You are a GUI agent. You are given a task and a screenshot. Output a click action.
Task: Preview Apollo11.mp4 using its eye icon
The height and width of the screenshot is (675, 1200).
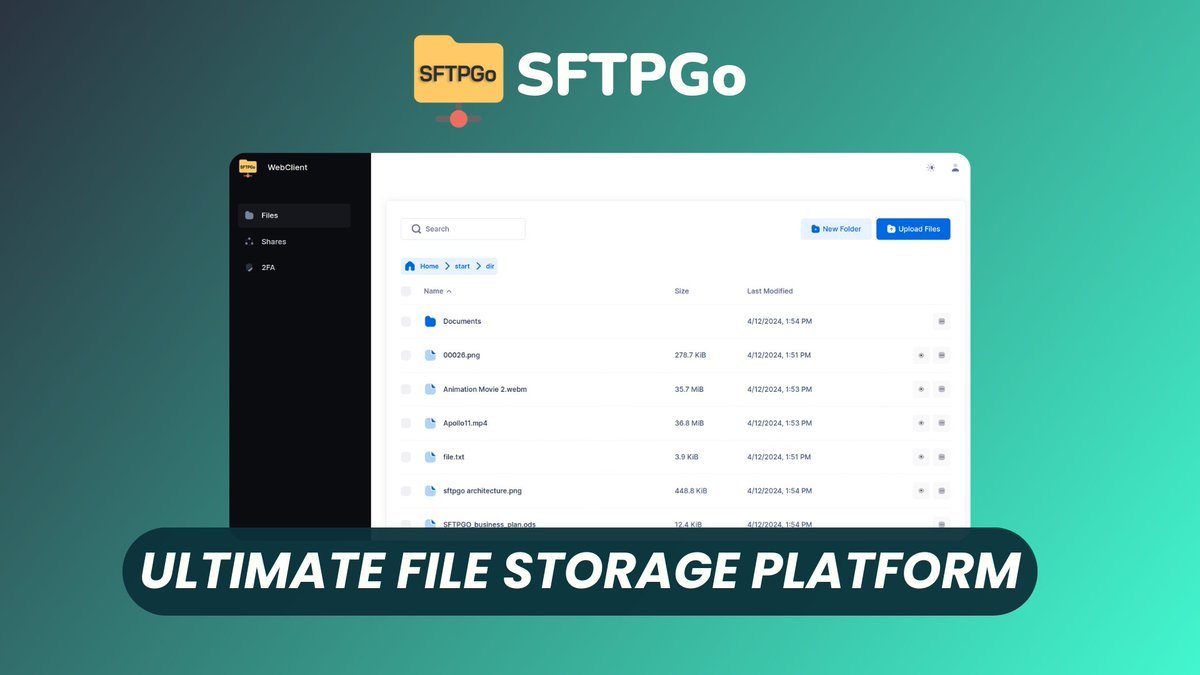tap(921, 423)
